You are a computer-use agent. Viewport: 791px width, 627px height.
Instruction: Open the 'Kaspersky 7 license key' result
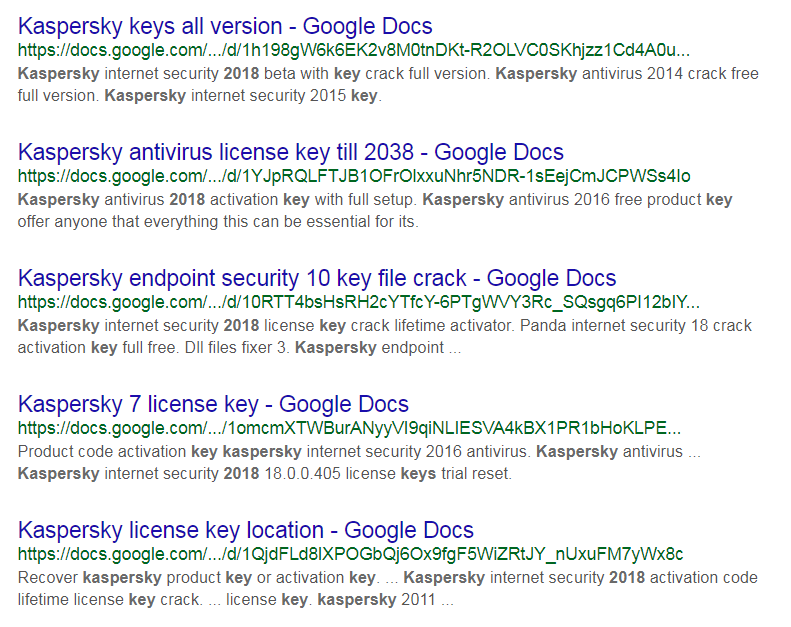pyautogui.click(x=213, y=404)
